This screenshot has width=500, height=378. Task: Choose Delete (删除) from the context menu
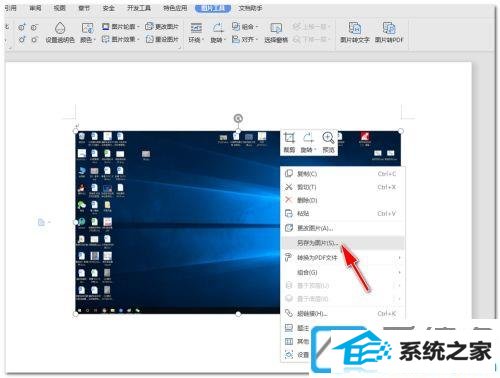pos(343,200)
